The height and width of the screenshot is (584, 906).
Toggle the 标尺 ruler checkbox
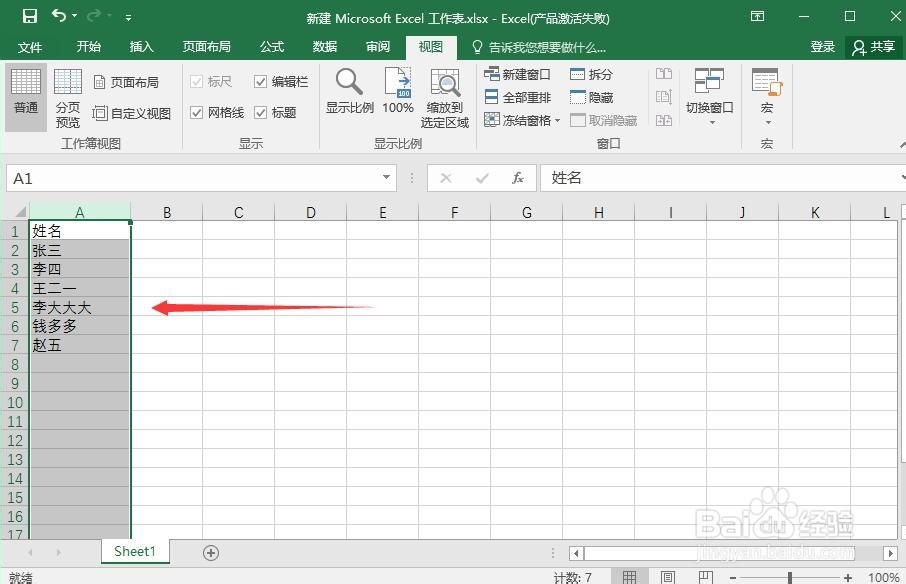click(196, 82)
